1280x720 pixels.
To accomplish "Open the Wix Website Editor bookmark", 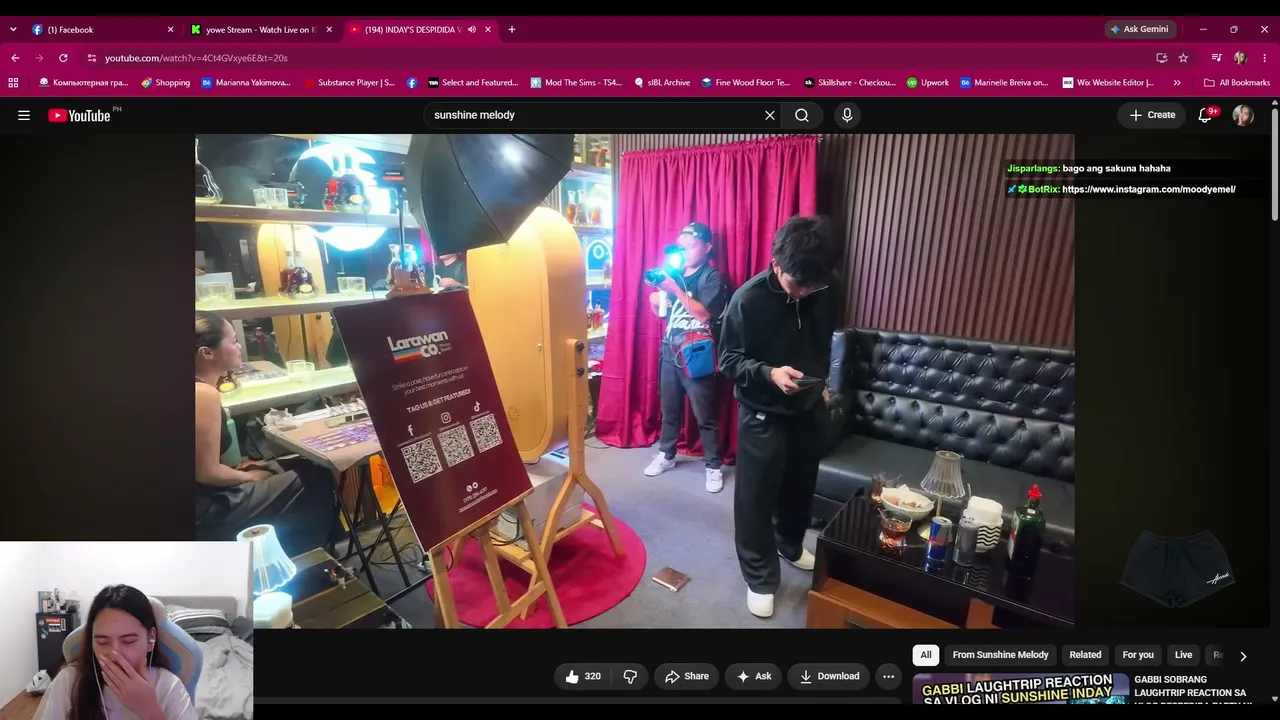I will [1108, 83].
